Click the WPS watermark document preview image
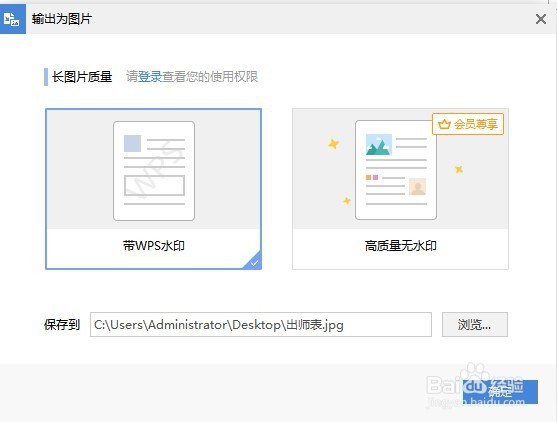Viewport: 557px width, 422px height. point(154,171)
